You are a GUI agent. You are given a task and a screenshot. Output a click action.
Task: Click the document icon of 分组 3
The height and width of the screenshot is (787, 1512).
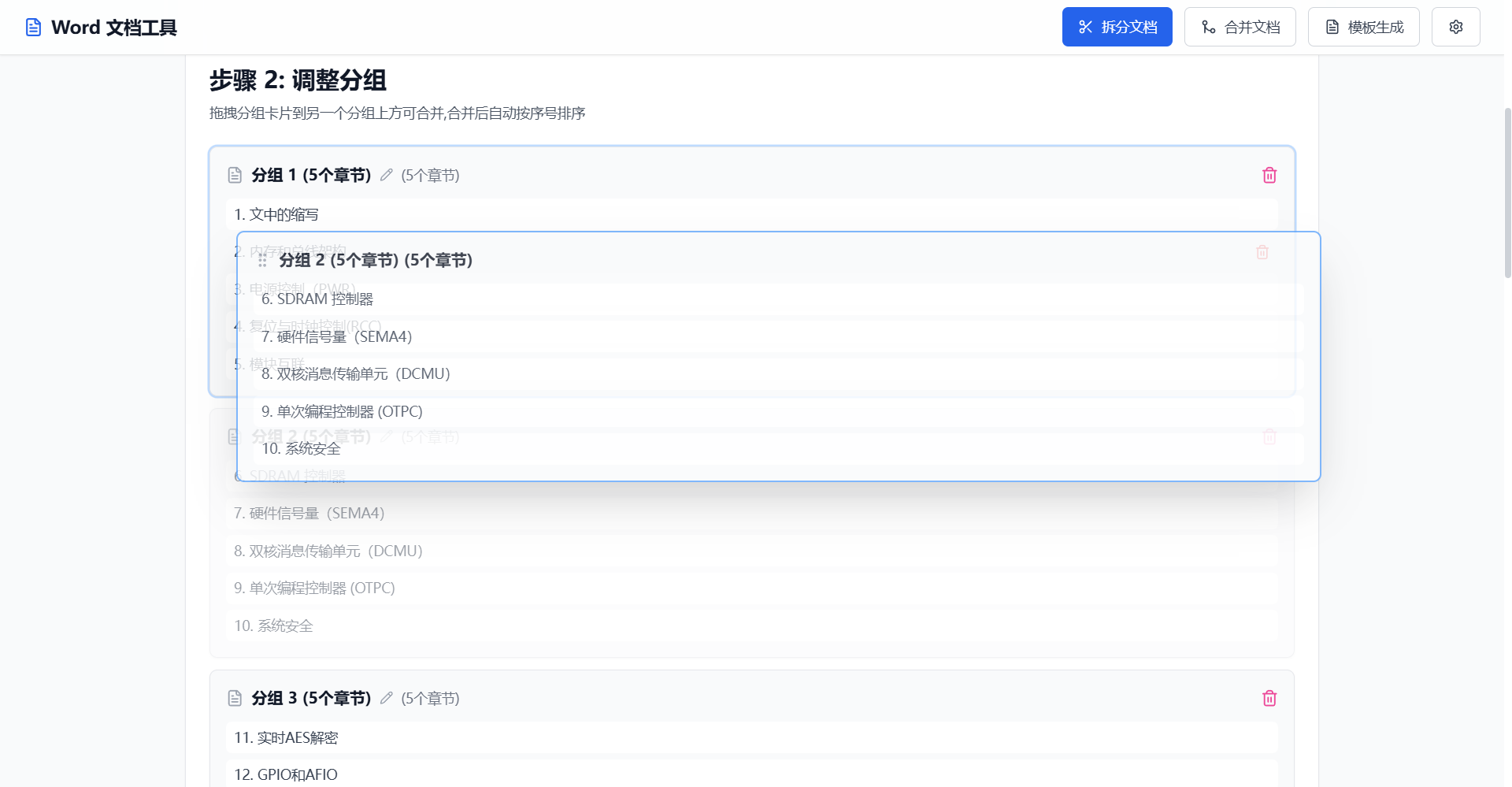click(x=235, y=698)
